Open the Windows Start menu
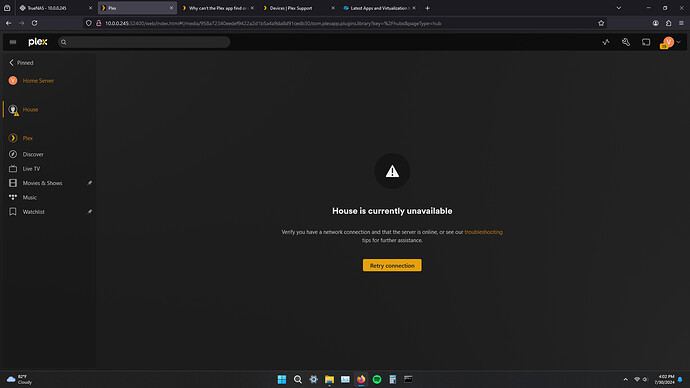This screenshot has height=388, width=690. [282, 379]
